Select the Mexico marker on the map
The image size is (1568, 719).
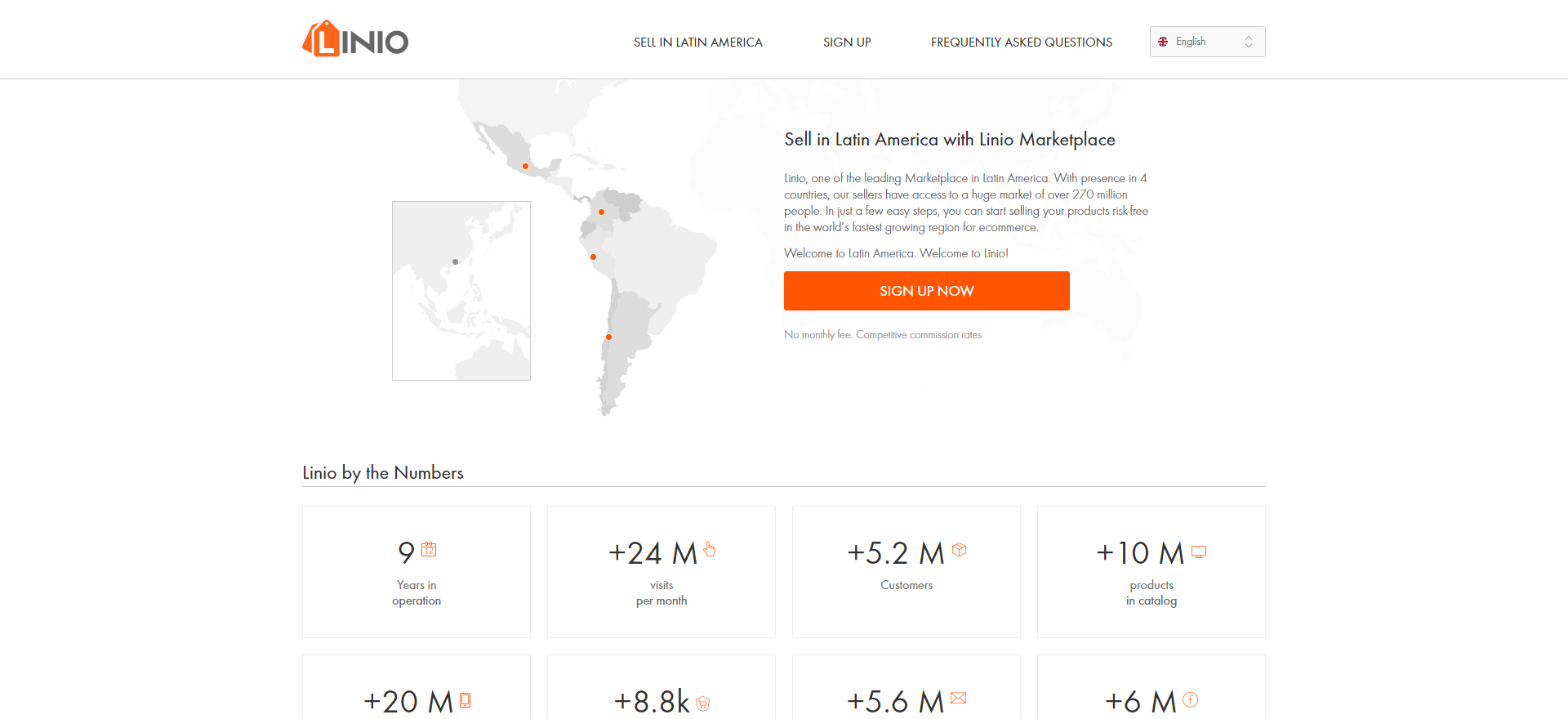pos(525,166)
